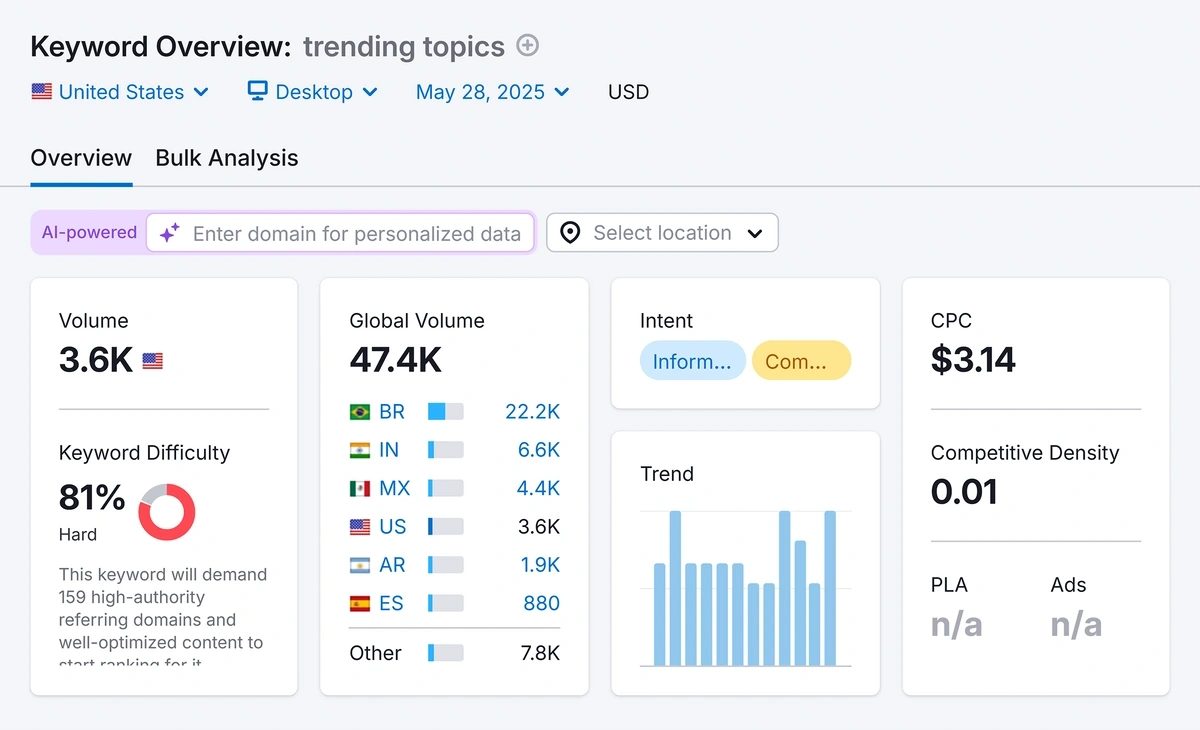This screenshot has height=730, width=1200.
Task: Click the Spain flag in Global Volume
Action: click(x=360, y=603)
